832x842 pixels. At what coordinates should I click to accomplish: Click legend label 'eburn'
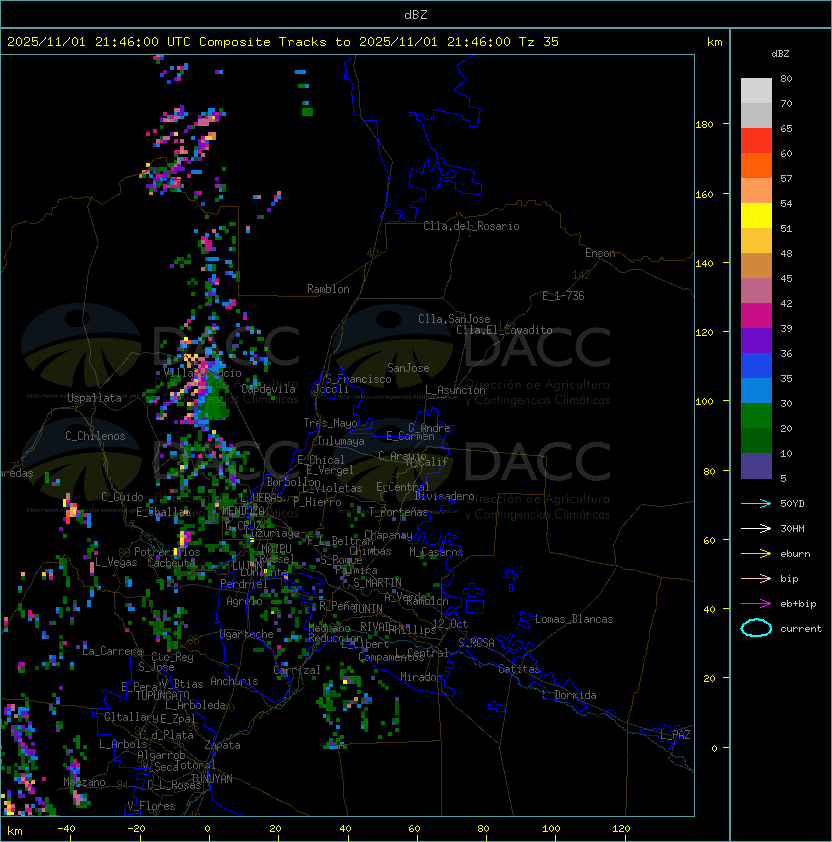(795, 554)
